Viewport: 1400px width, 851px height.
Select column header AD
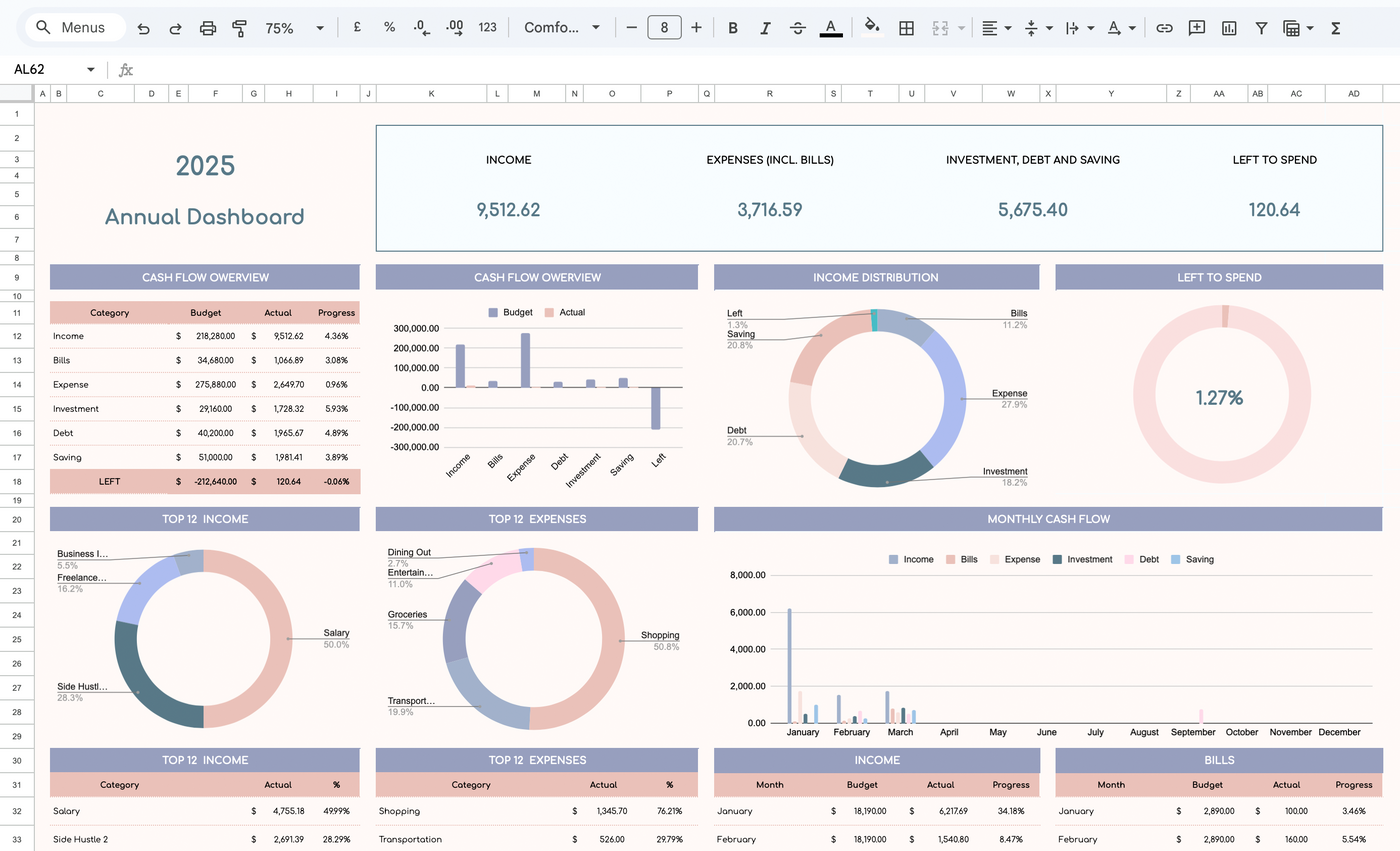[1353, 94]
